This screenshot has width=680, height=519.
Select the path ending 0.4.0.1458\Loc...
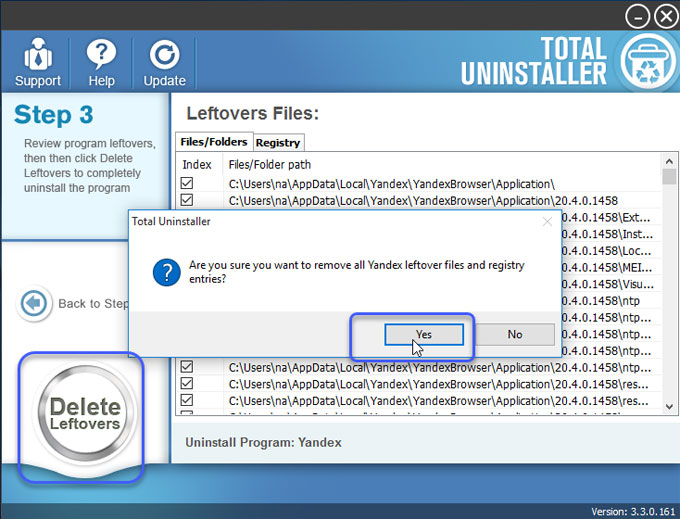[x=606, y=251]
